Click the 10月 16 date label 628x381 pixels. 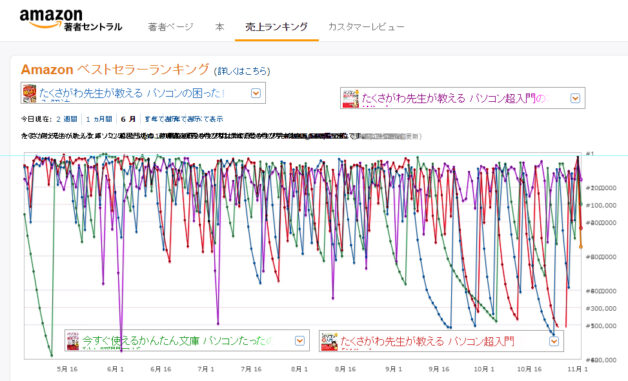point(529,369)
